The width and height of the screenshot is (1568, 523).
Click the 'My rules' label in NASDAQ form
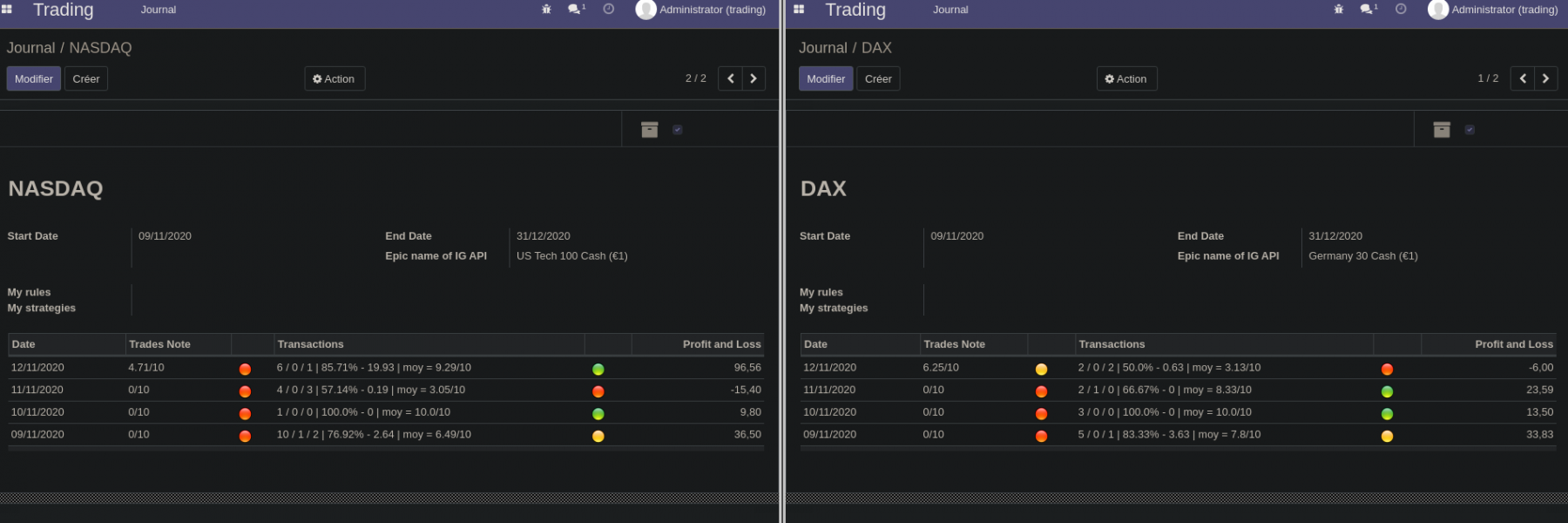pyautogui.click(x=29, y=293)
